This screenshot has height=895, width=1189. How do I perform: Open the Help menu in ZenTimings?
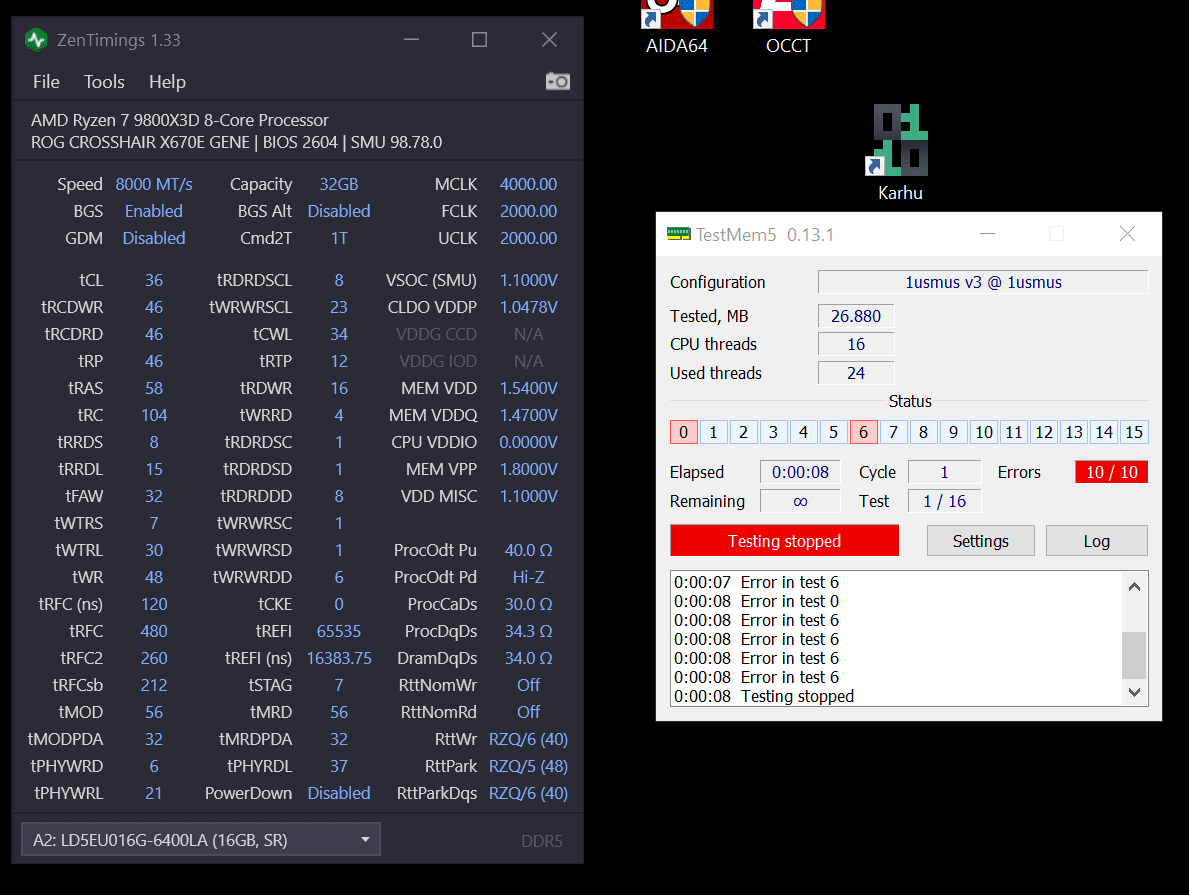[x=167, y=82]
